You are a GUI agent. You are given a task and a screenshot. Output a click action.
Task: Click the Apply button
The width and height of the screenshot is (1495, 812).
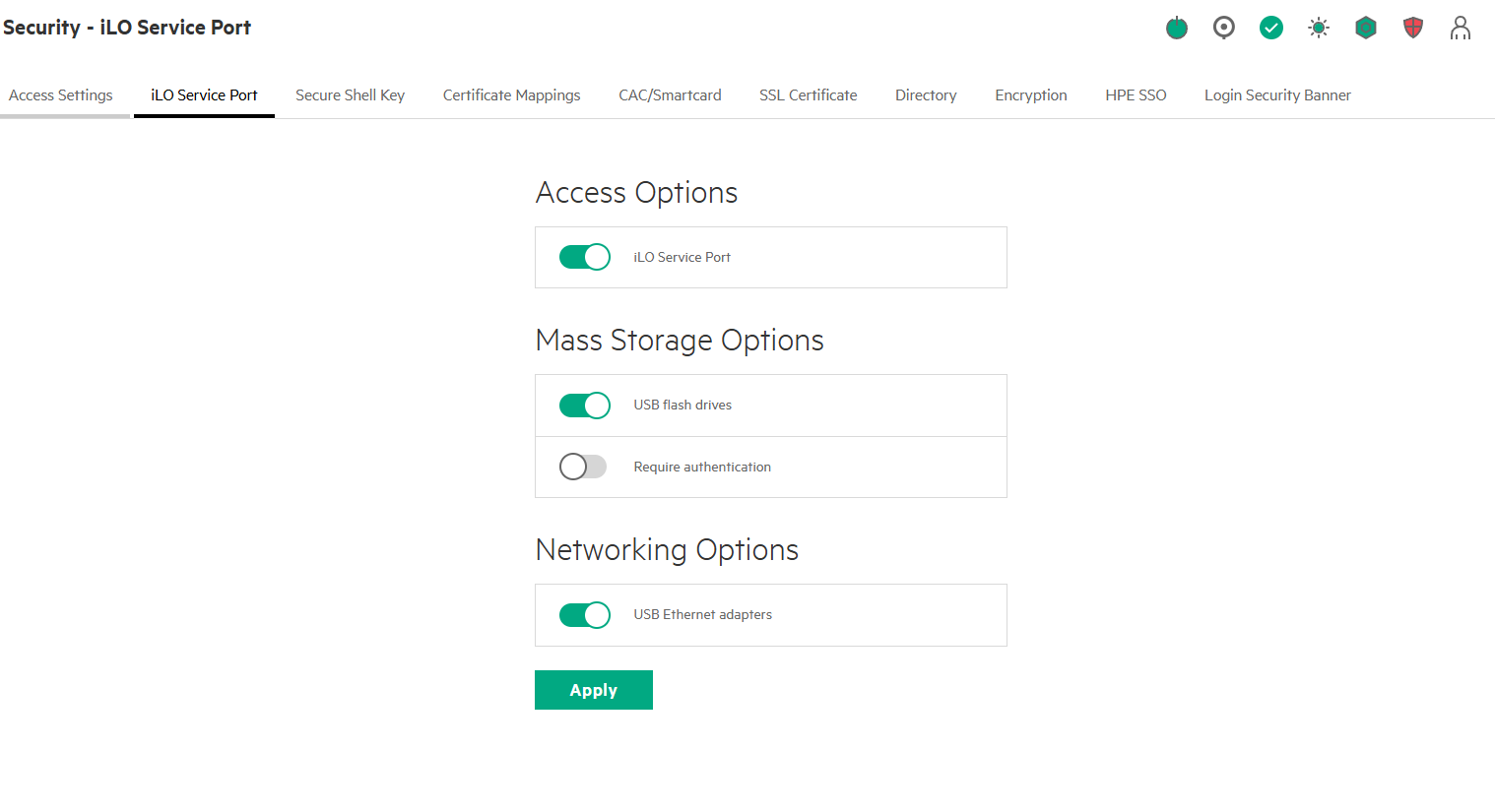(x=594, y=690)
